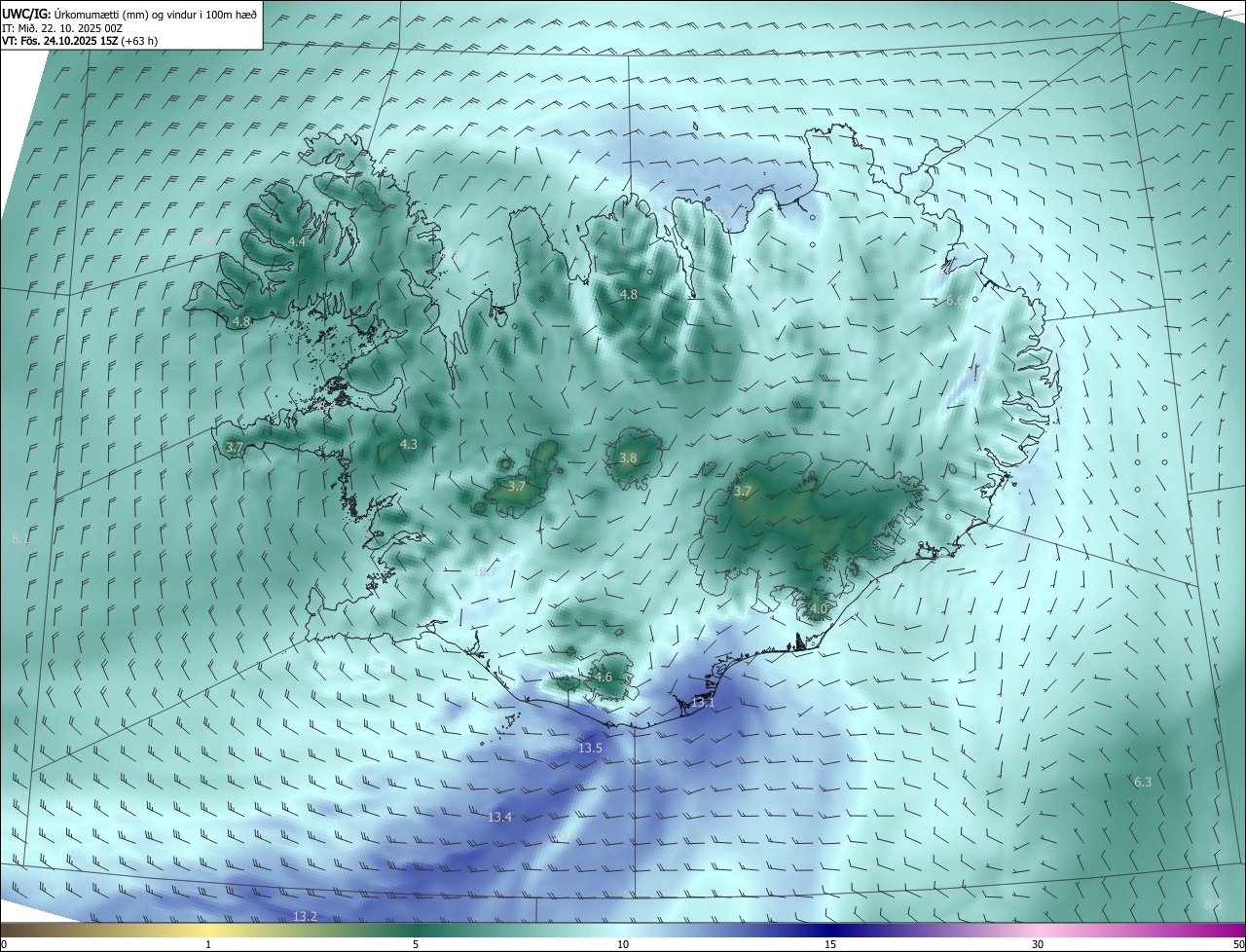Click the 4.3 value on the map
Viewport: 1246px width, 952px height.
[408, 444]
